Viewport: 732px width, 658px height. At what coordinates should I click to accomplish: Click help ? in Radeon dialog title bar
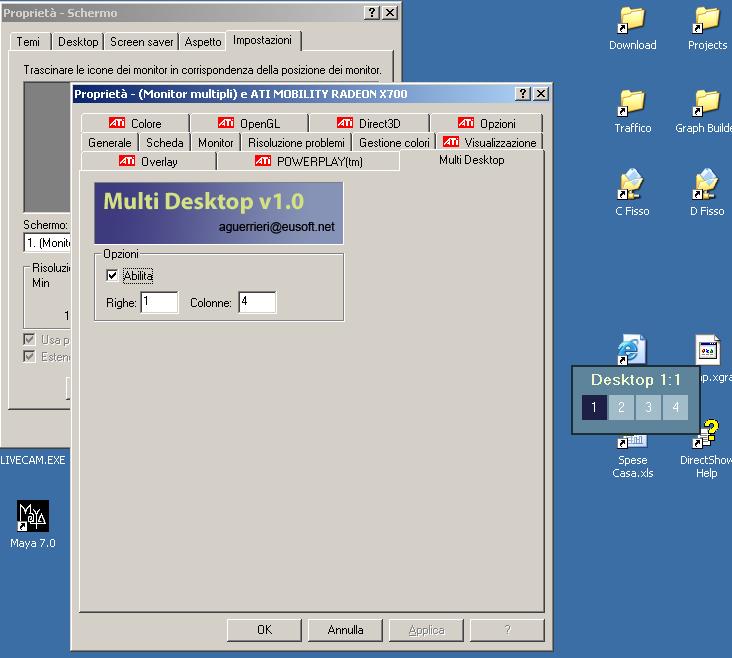(523, 94)
